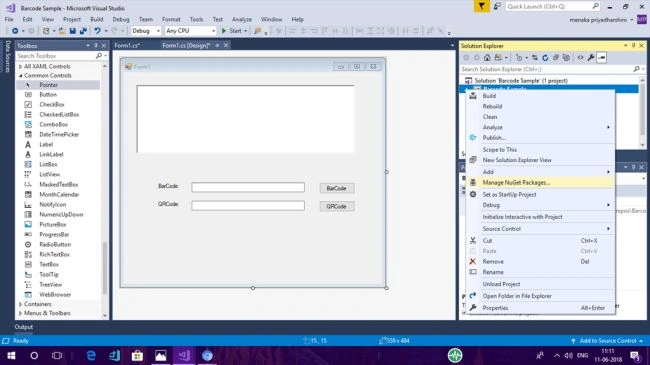Screen dimensions: 650x365
Task: Select the DateTimePicker control in Toolbox
Action: click(x=58, y=134)
